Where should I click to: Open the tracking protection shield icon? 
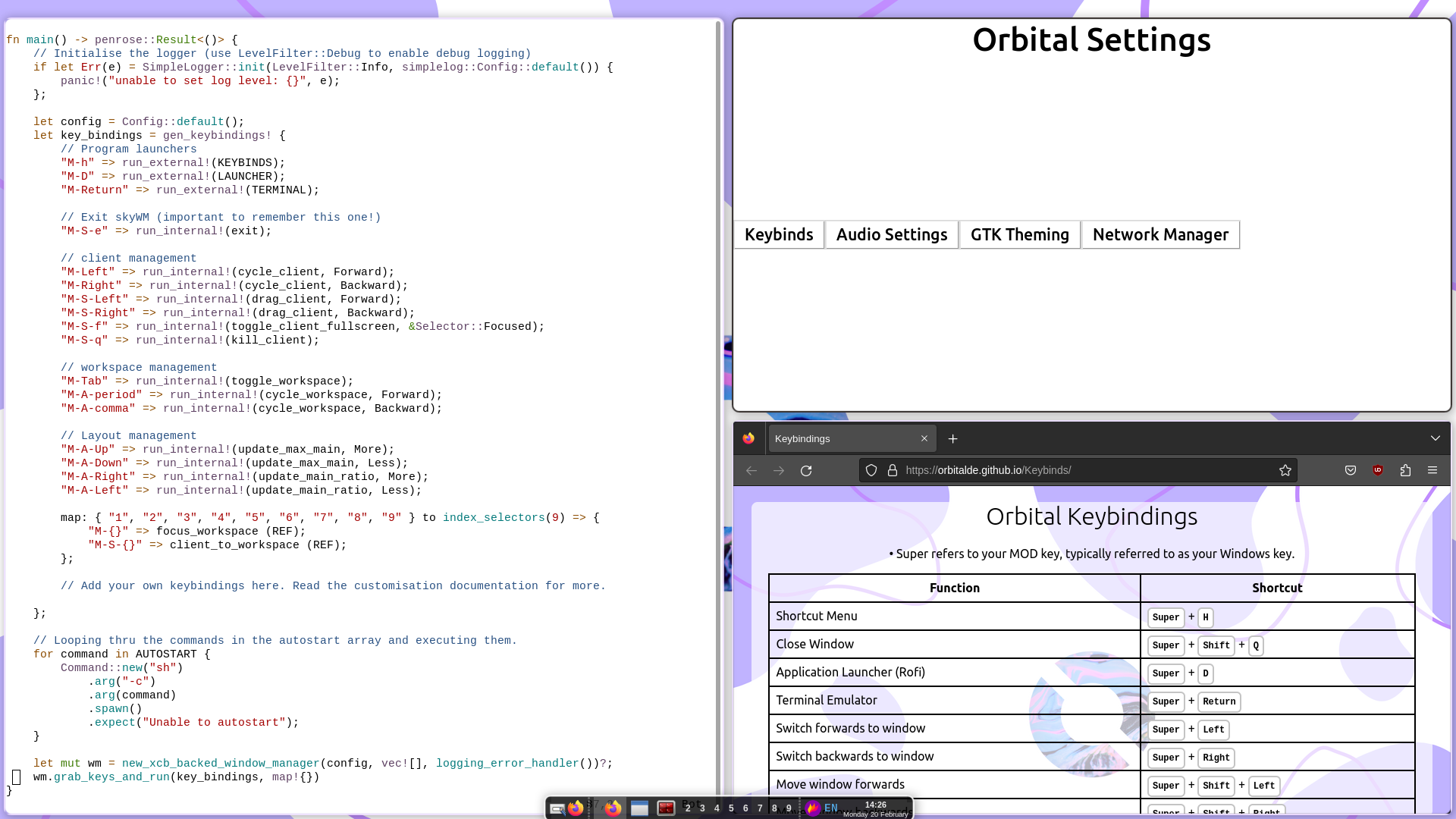click(871, 471)
